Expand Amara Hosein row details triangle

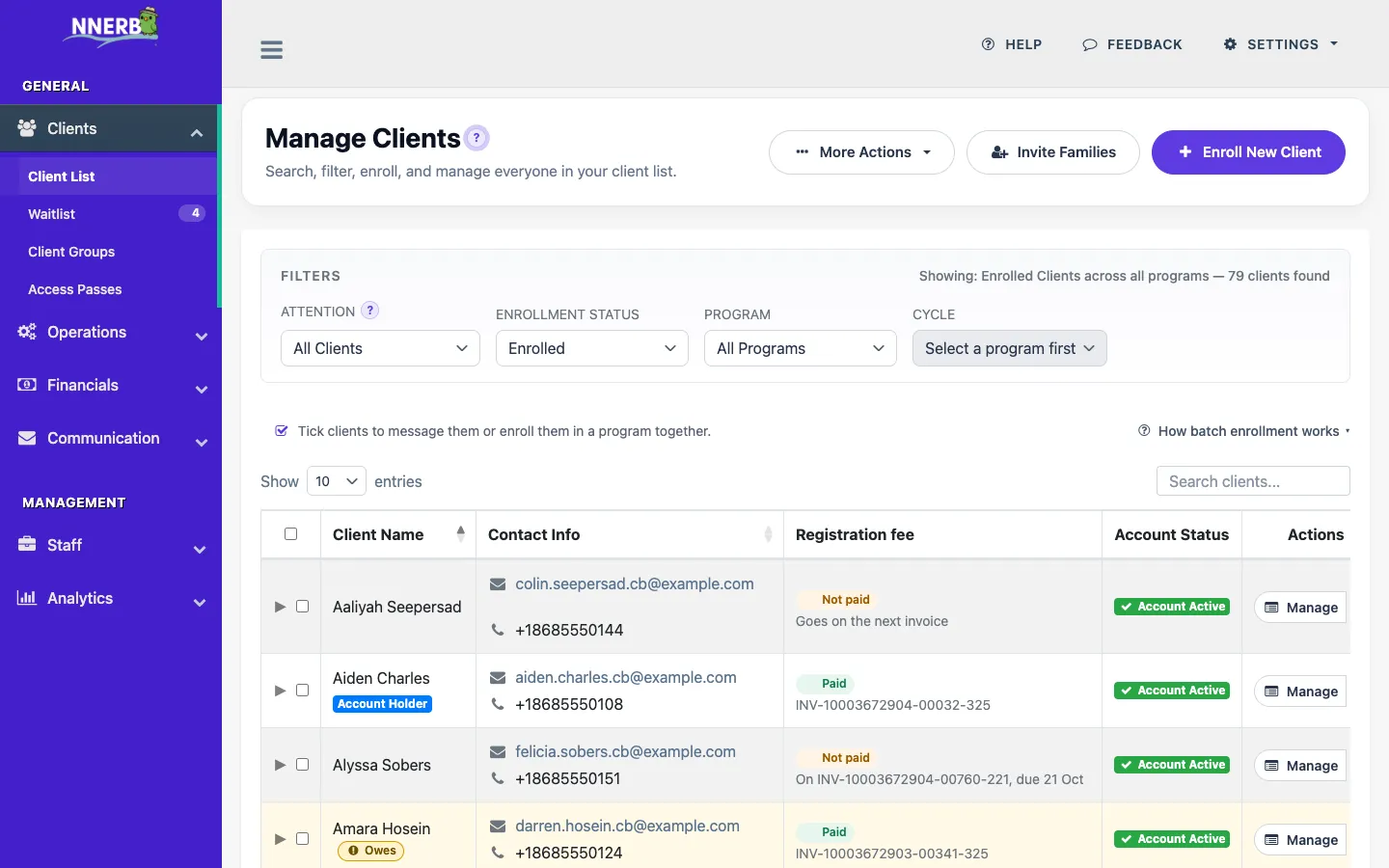tap(280, 839)
